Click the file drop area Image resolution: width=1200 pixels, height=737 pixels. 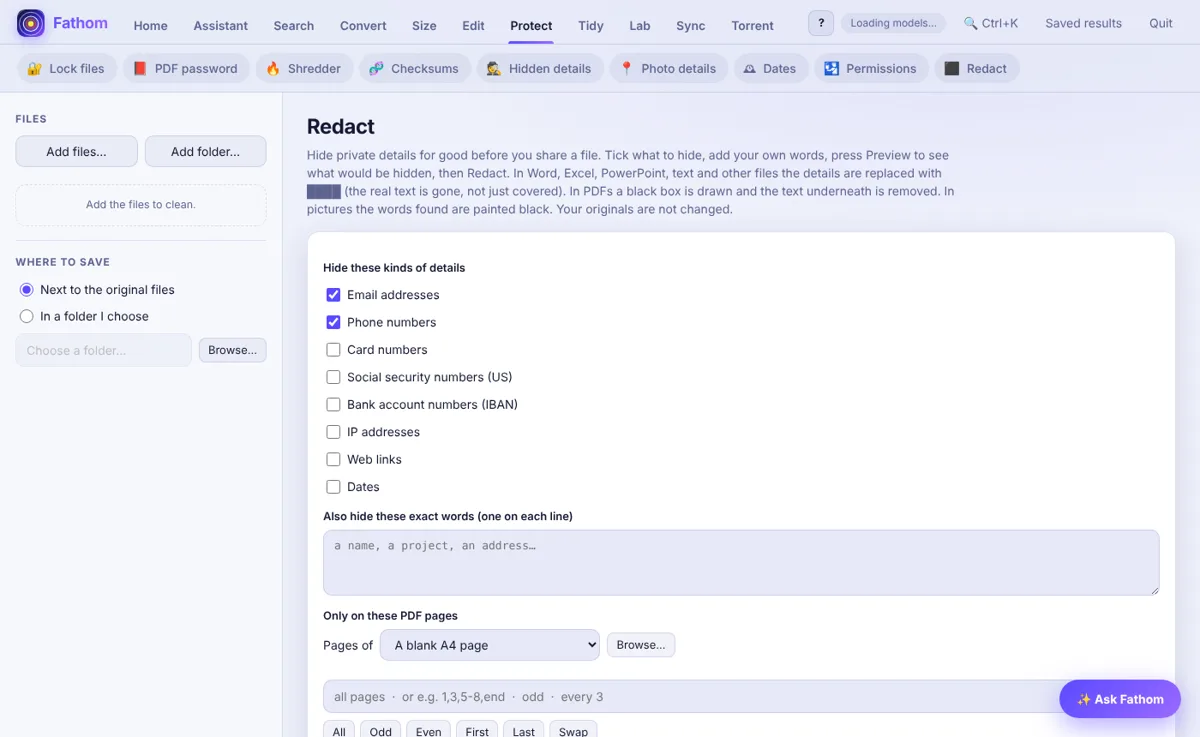click(141, 205)
